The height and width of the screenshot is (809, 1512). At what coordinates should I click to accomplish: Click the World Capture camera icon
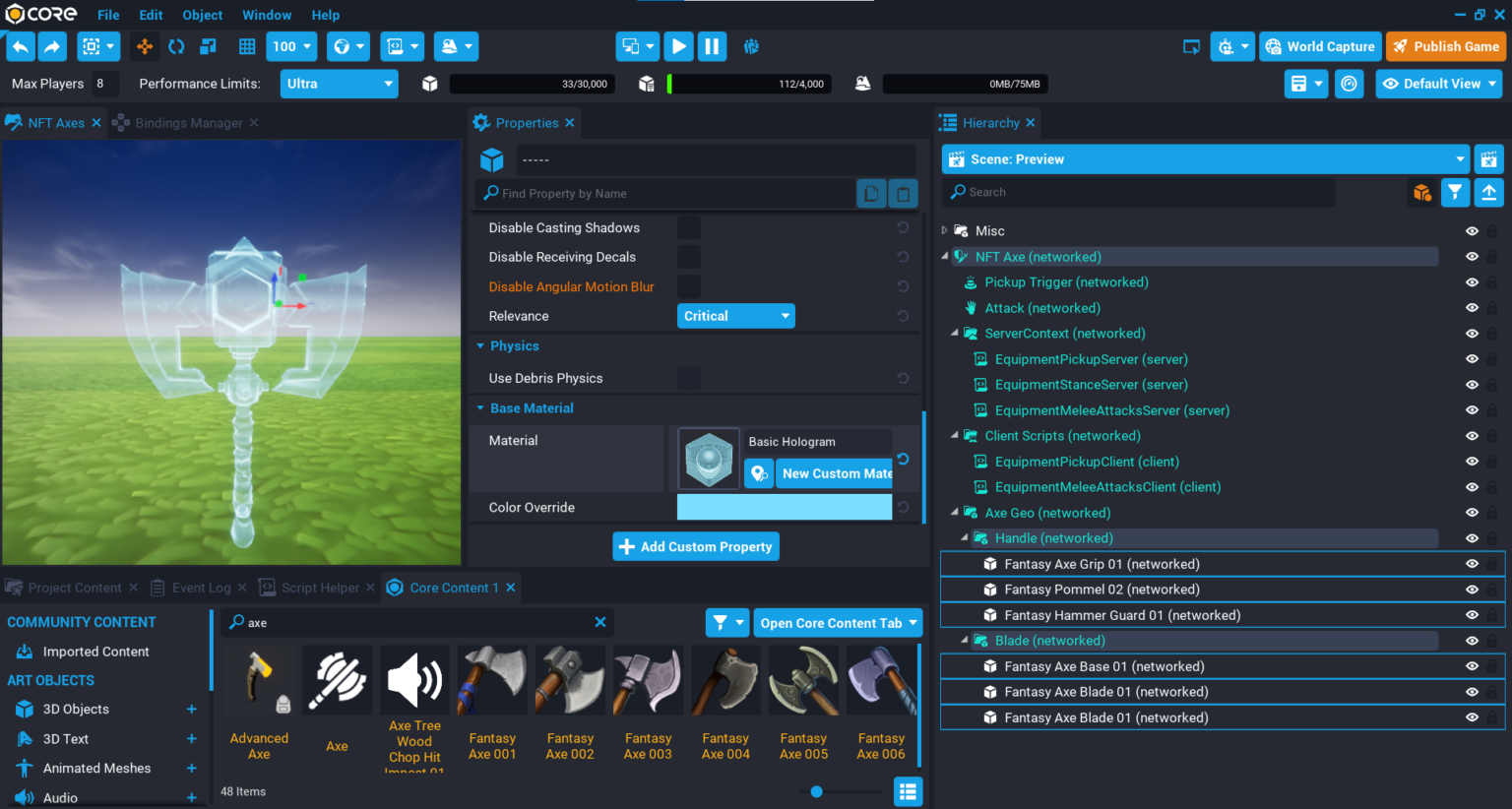tap(1275, 46)
